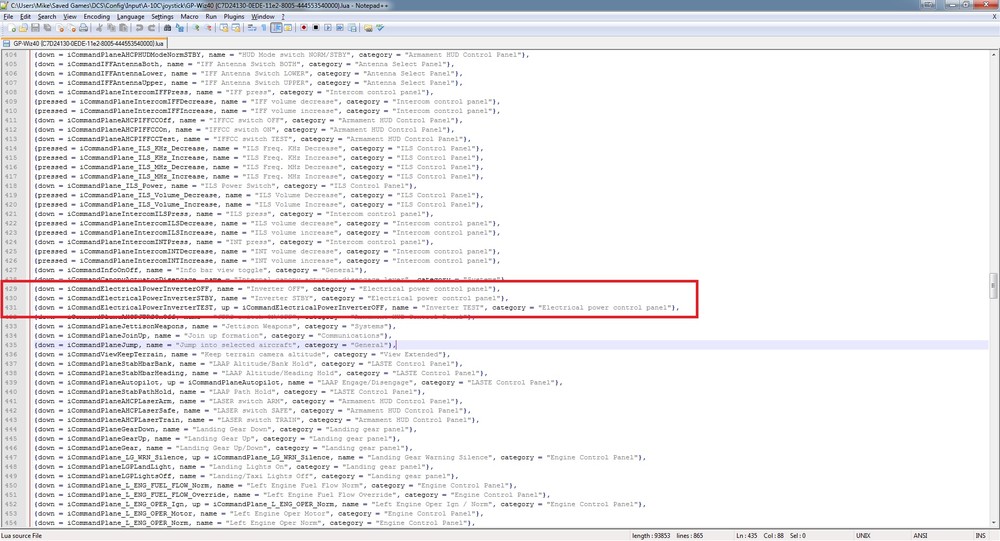This screenshot has width=1000, height=541.
Task: Click the 'length : 93853' status entry
Action: 651,536
